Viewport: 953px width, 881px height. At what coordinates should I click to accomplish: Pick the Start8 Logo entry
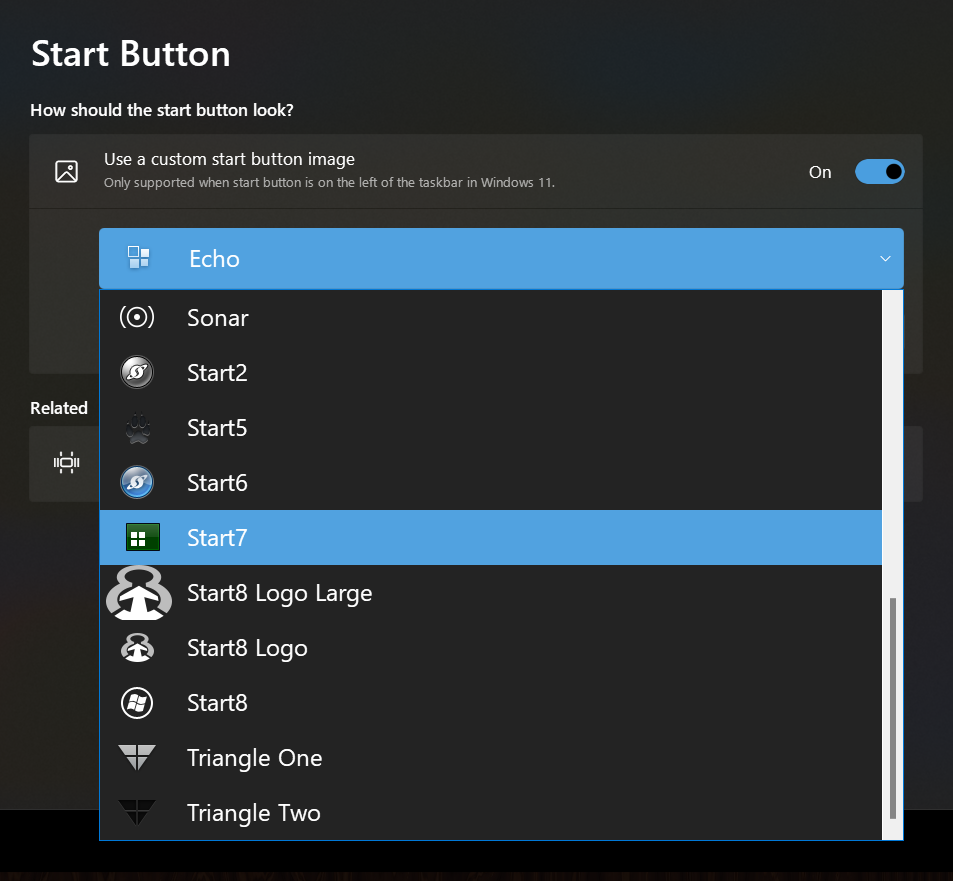click(x=490, y=648)
